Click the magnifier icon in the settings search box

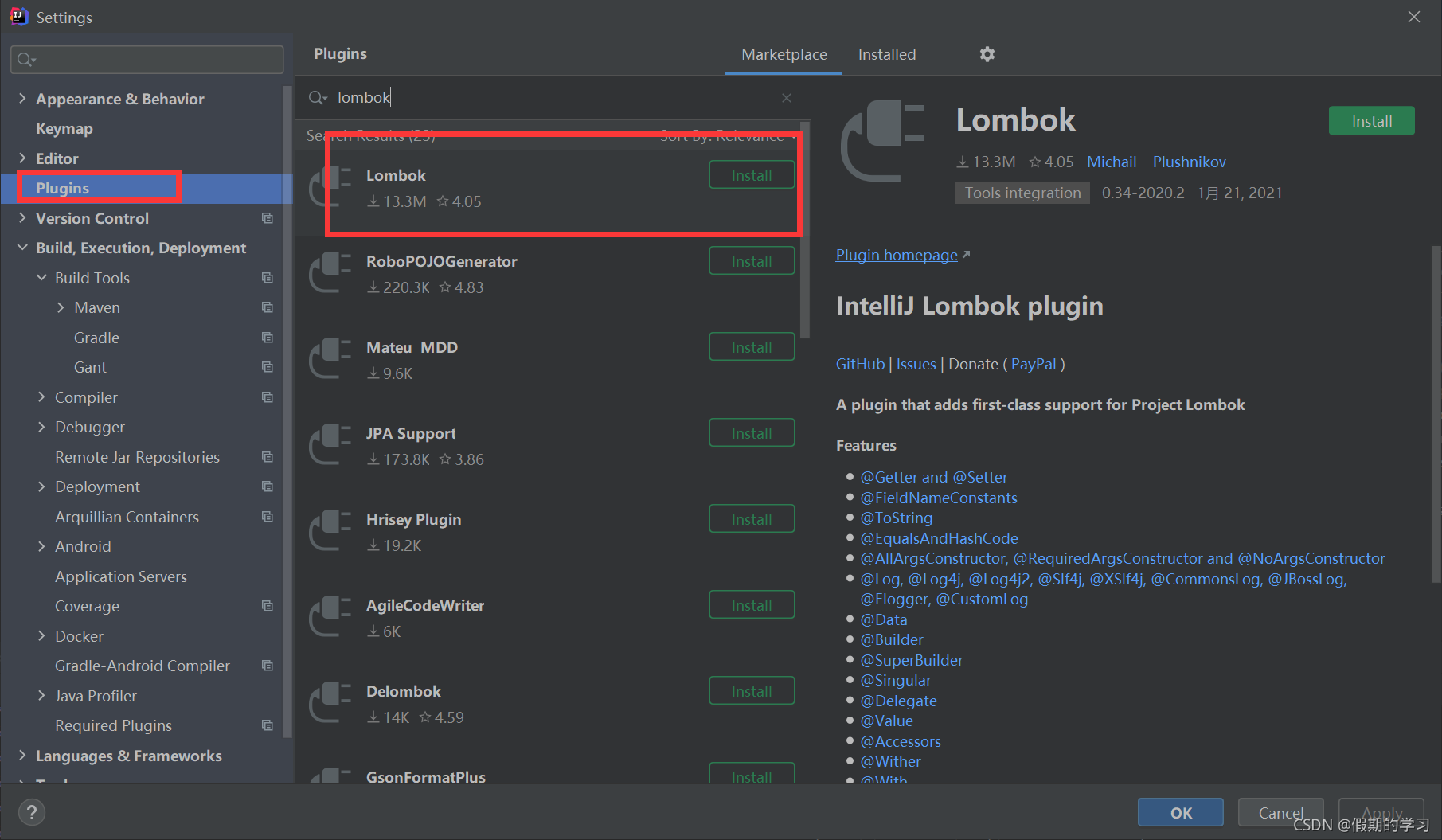click(26, 60)
